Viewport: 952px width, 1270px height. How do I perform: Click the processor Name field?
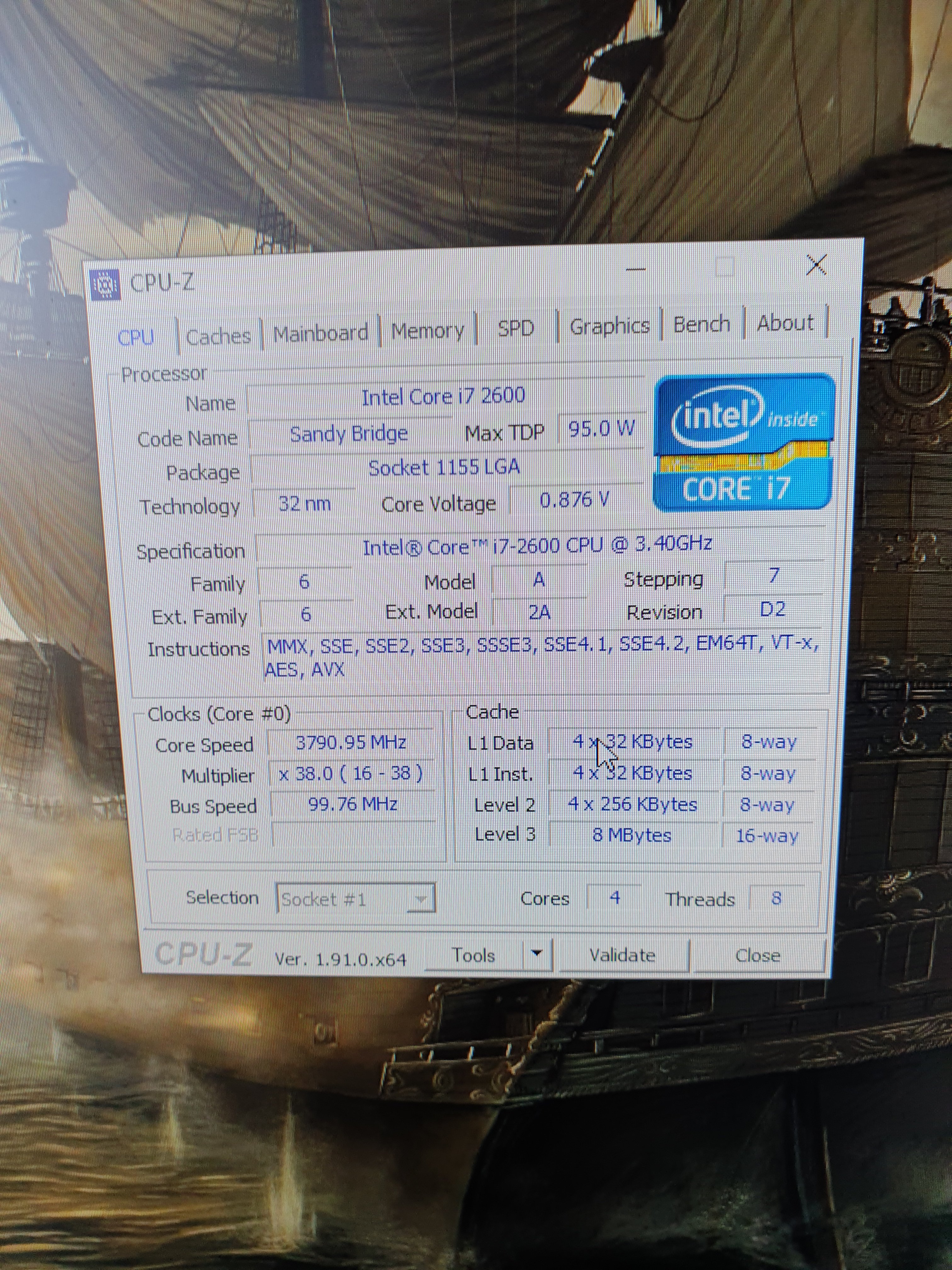(x=443, y=396)
